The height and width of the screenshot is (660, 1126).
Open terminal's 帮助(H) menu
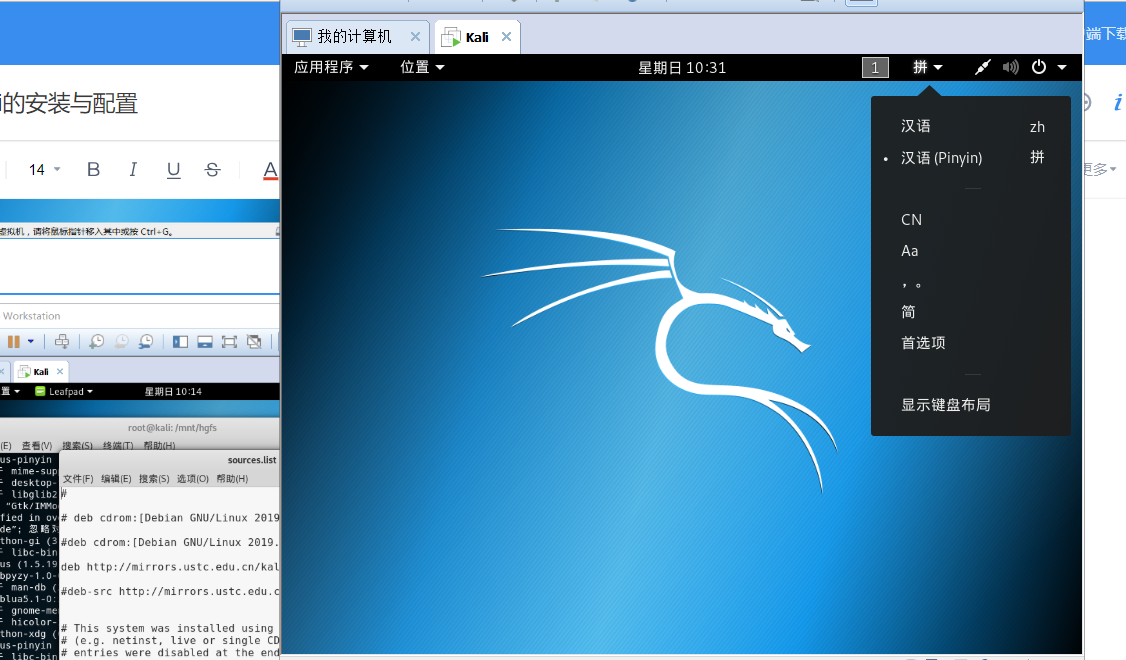[x=159, y=446]
